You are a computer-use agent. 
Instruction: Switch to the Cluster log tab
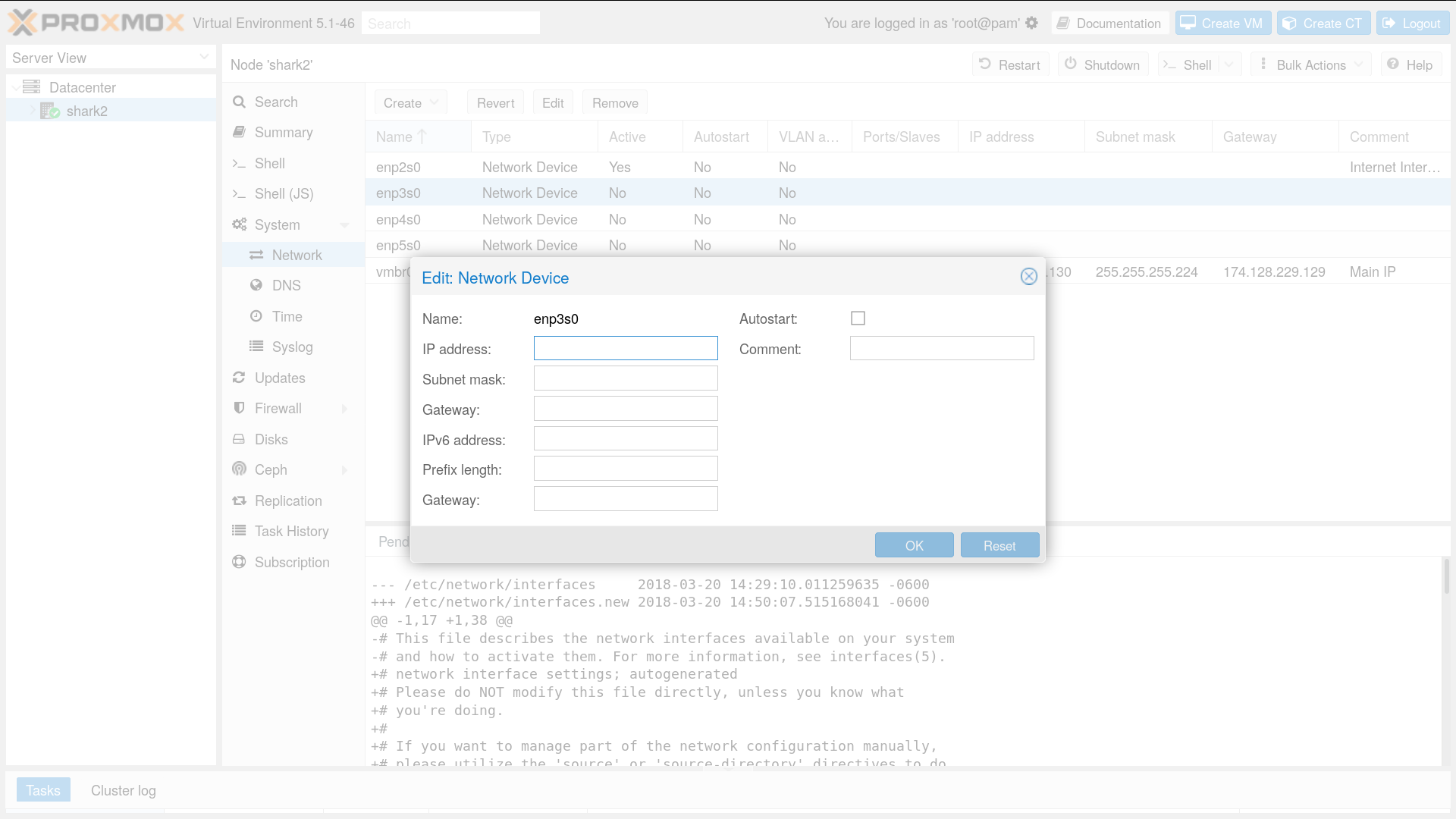123,790
